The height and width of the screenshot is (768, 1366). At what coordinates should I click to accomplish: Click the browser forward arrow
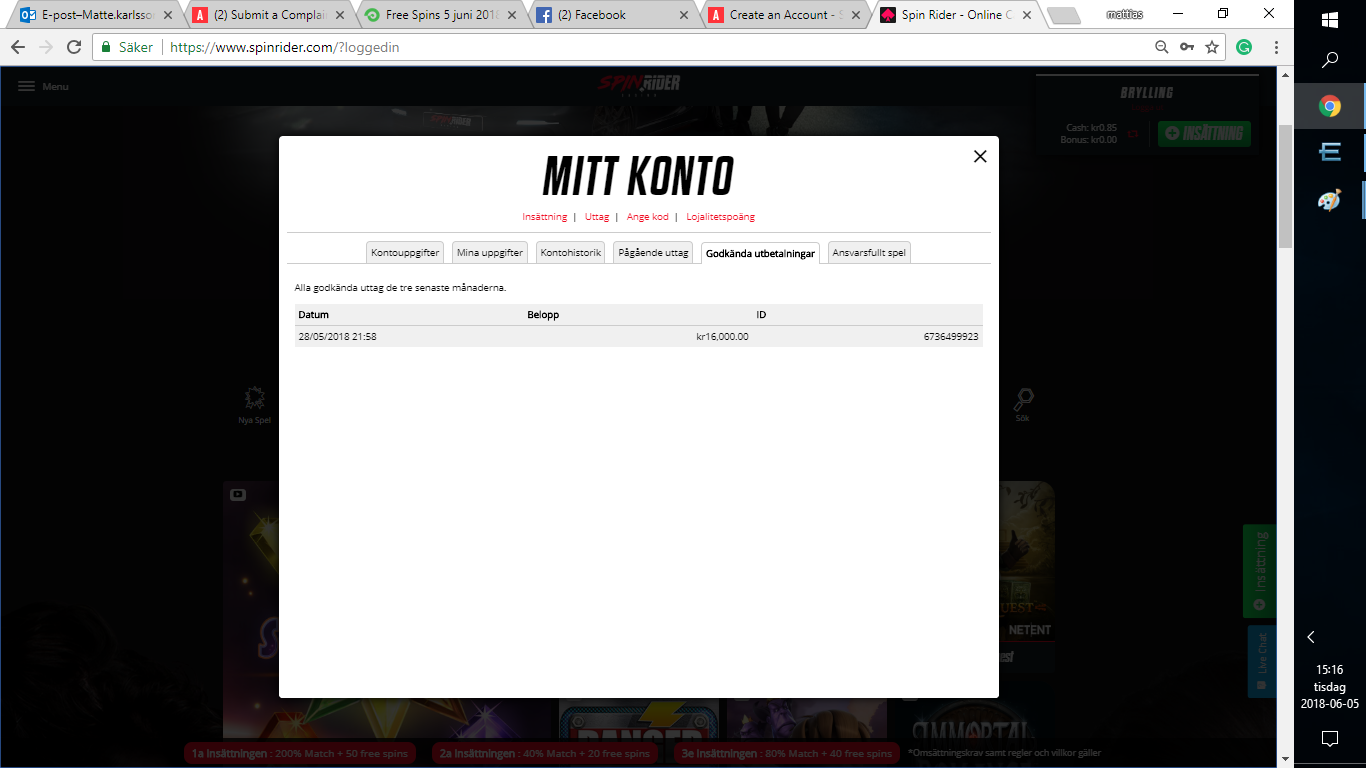click(x=46, y=47)
